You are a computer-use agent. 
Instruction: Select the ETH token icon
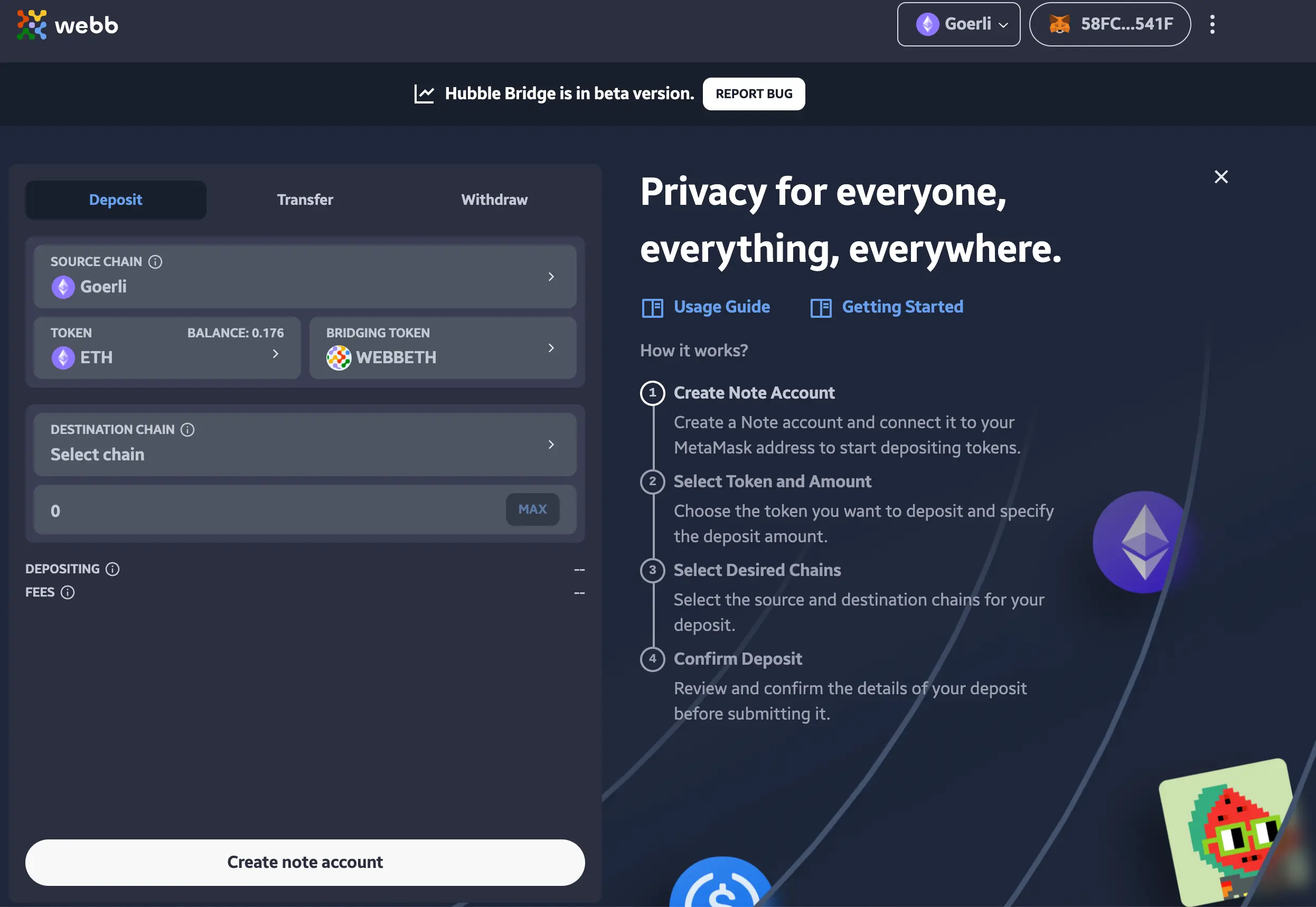click(63, 356)
